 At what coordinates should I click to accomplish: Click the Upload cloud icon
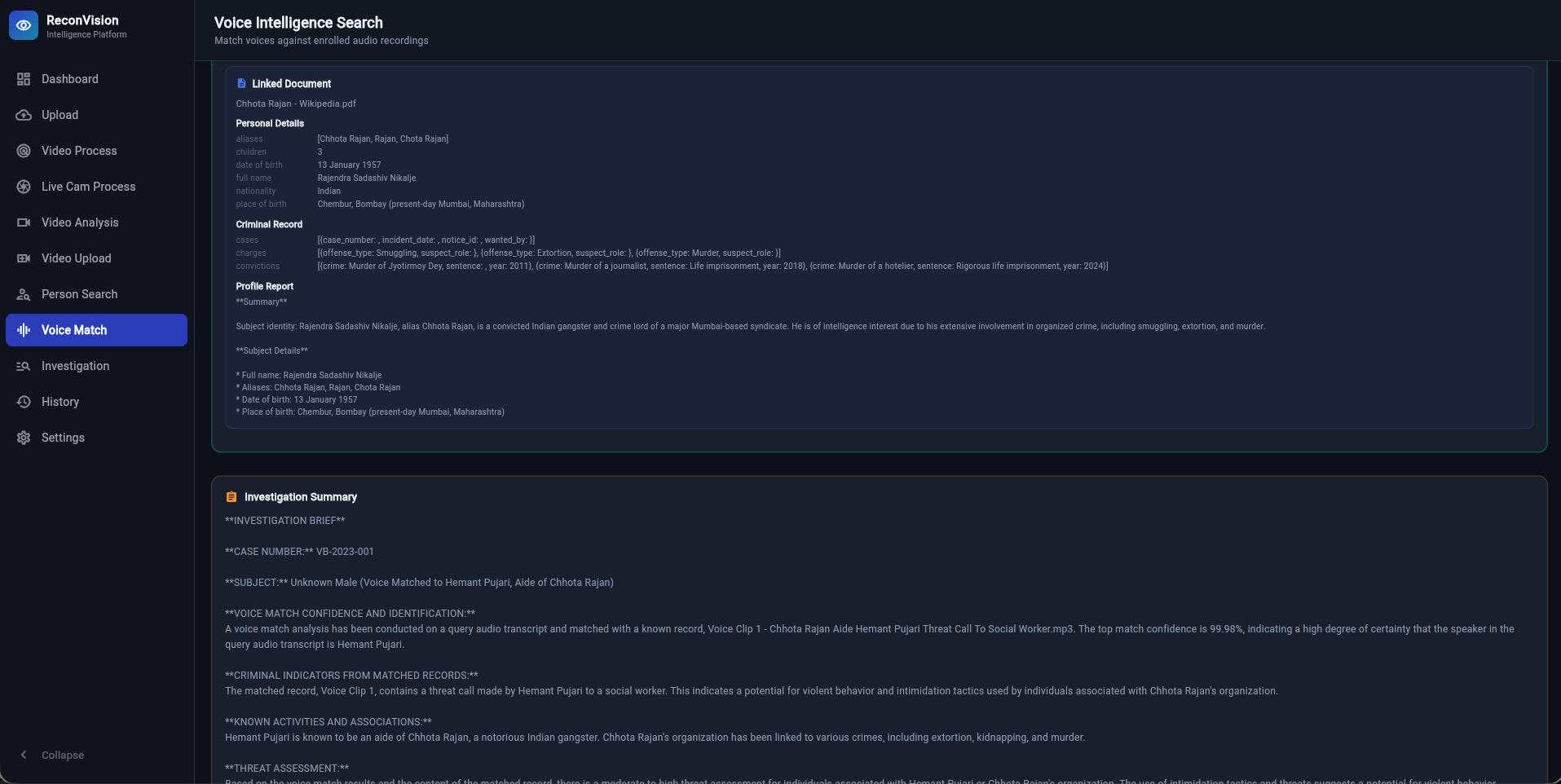24,115
